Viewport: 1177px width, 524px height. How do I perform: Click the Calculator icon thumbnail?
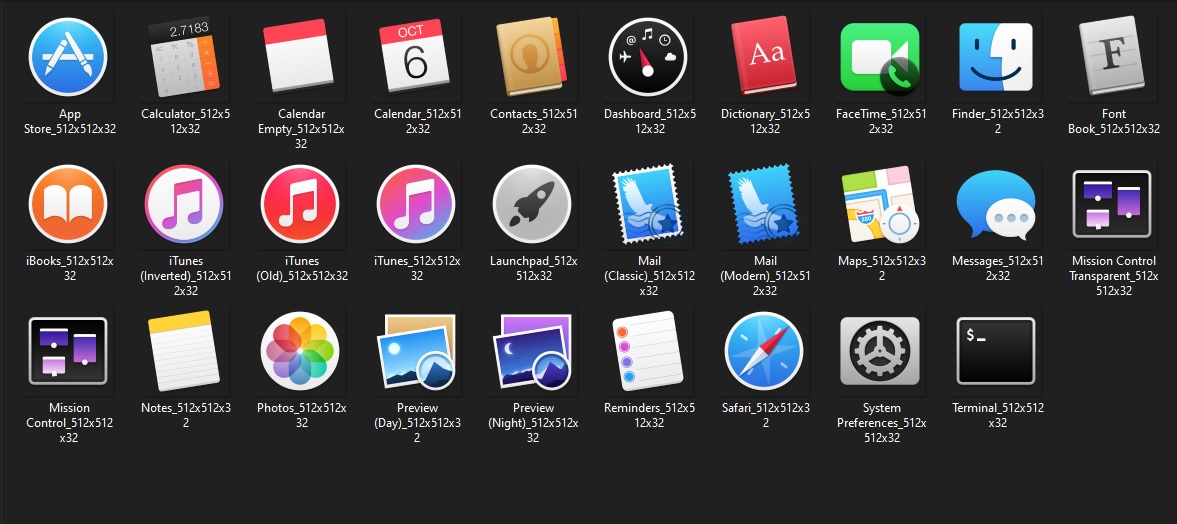[x=185, y=58]
